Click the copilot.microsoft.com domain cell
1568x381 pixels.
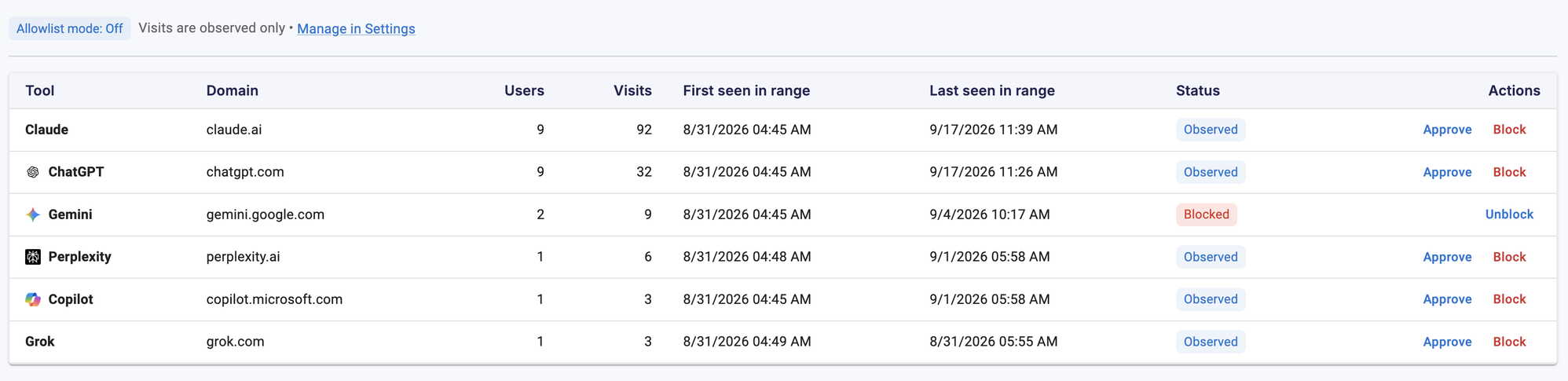click(x=274, y=299)
